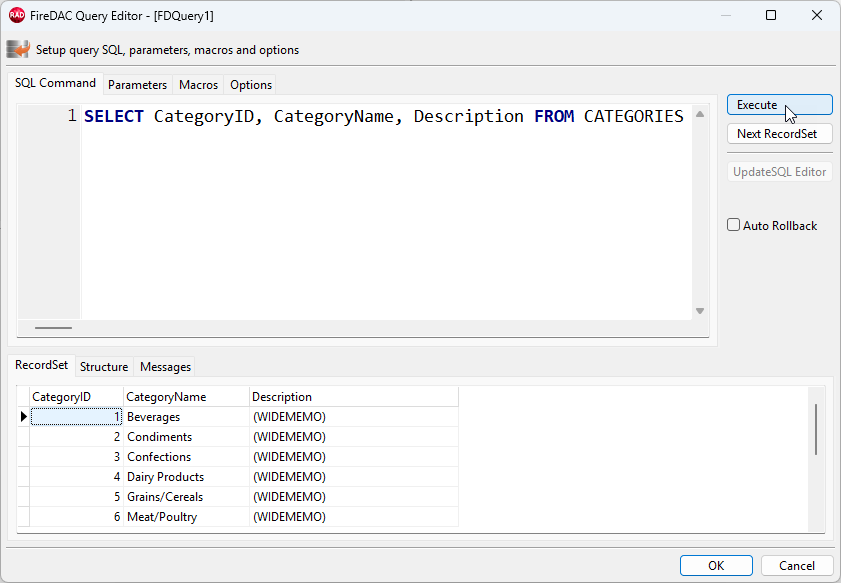Click row selector for Condiments row
This screenshot has width=841, height=583.
(x=24, y=437)
